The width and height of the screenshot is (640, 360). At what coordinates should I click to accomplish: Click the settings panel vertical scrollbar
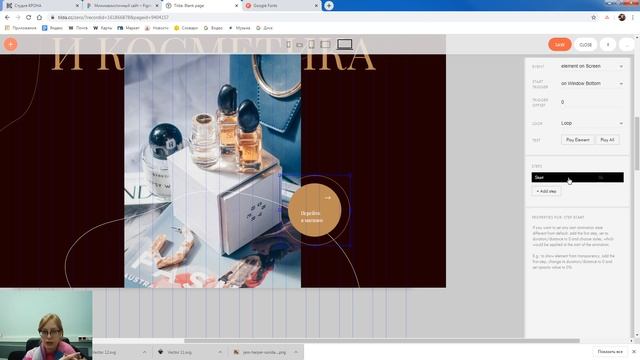point(637,143)
